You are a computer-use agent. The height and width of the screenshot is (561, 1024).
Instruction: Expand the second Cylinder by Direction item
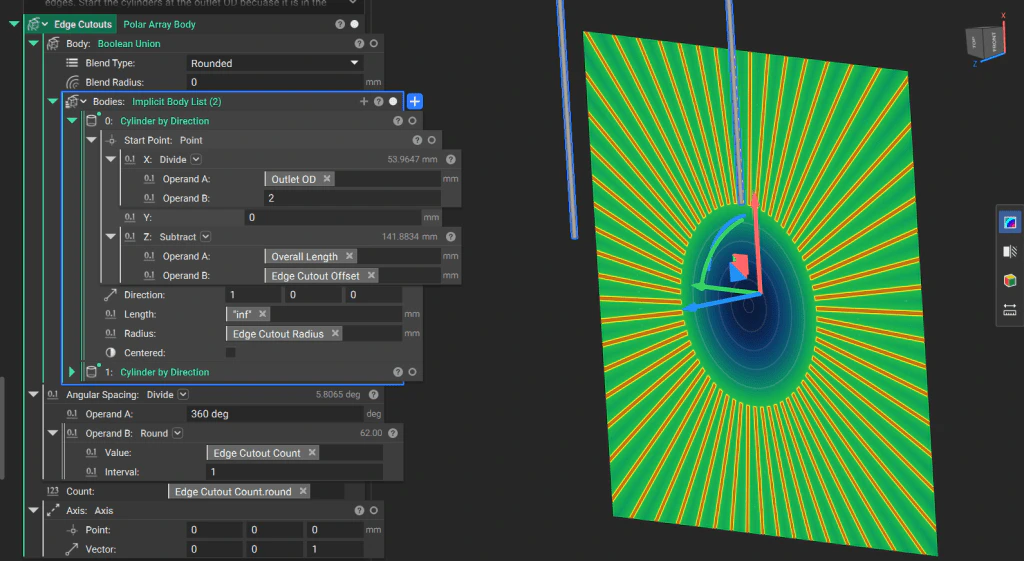point(72,372)
